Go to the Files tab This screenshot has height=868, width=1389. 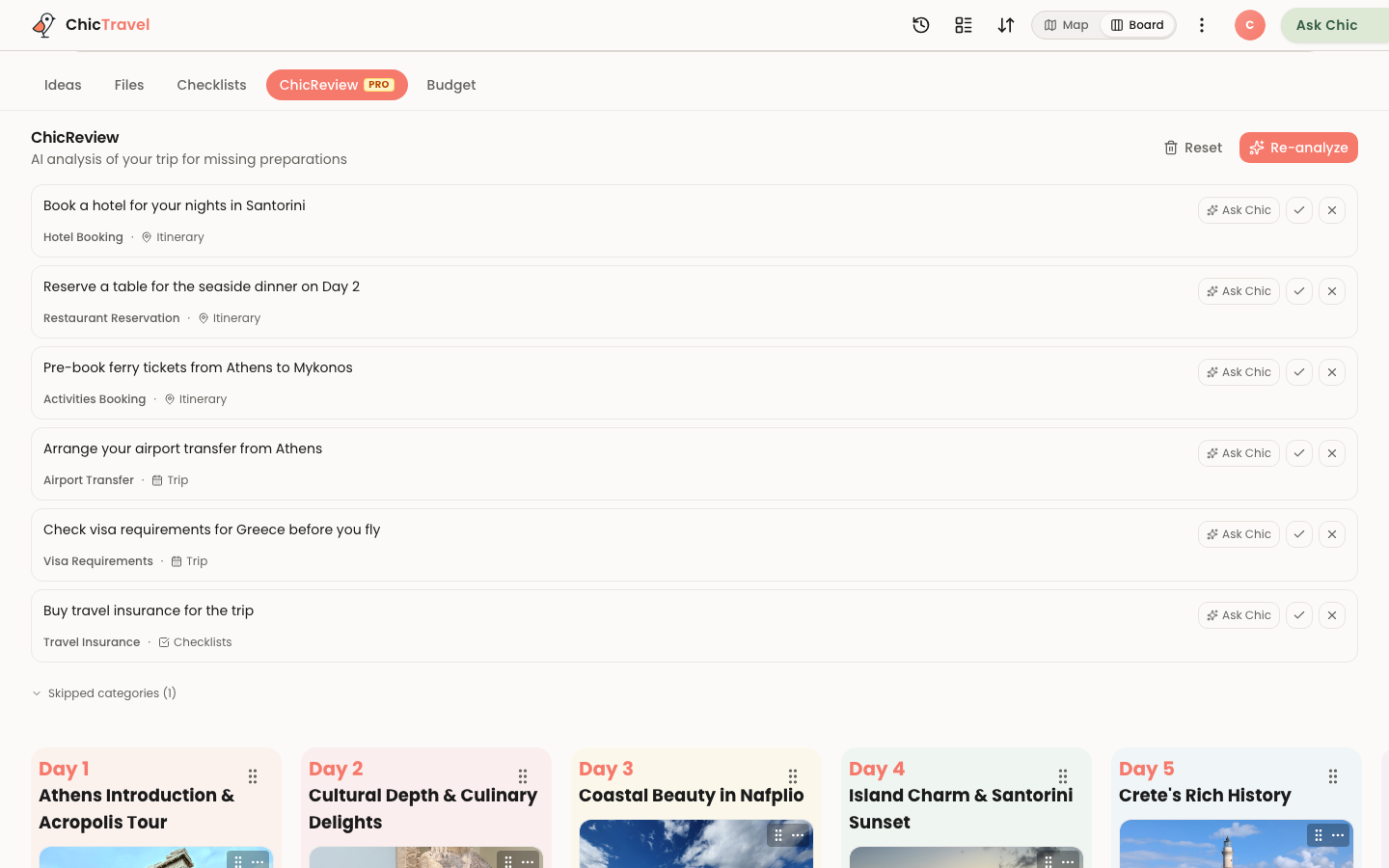(x=129, y=85)
